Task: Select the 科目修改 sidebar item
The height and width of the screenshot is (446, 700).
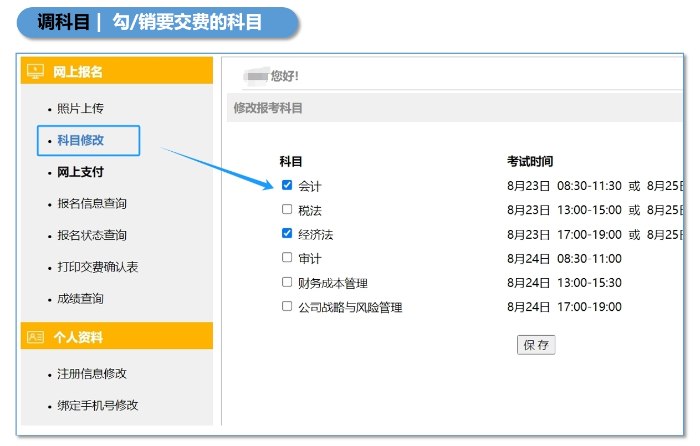Action: pos(81,140)
